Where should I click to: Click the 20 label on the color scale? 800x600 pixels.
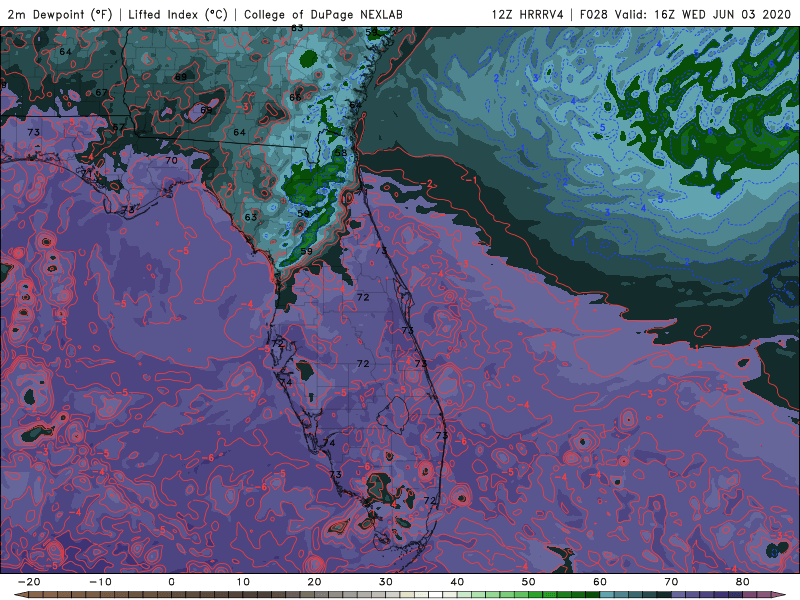click(314, 582)
